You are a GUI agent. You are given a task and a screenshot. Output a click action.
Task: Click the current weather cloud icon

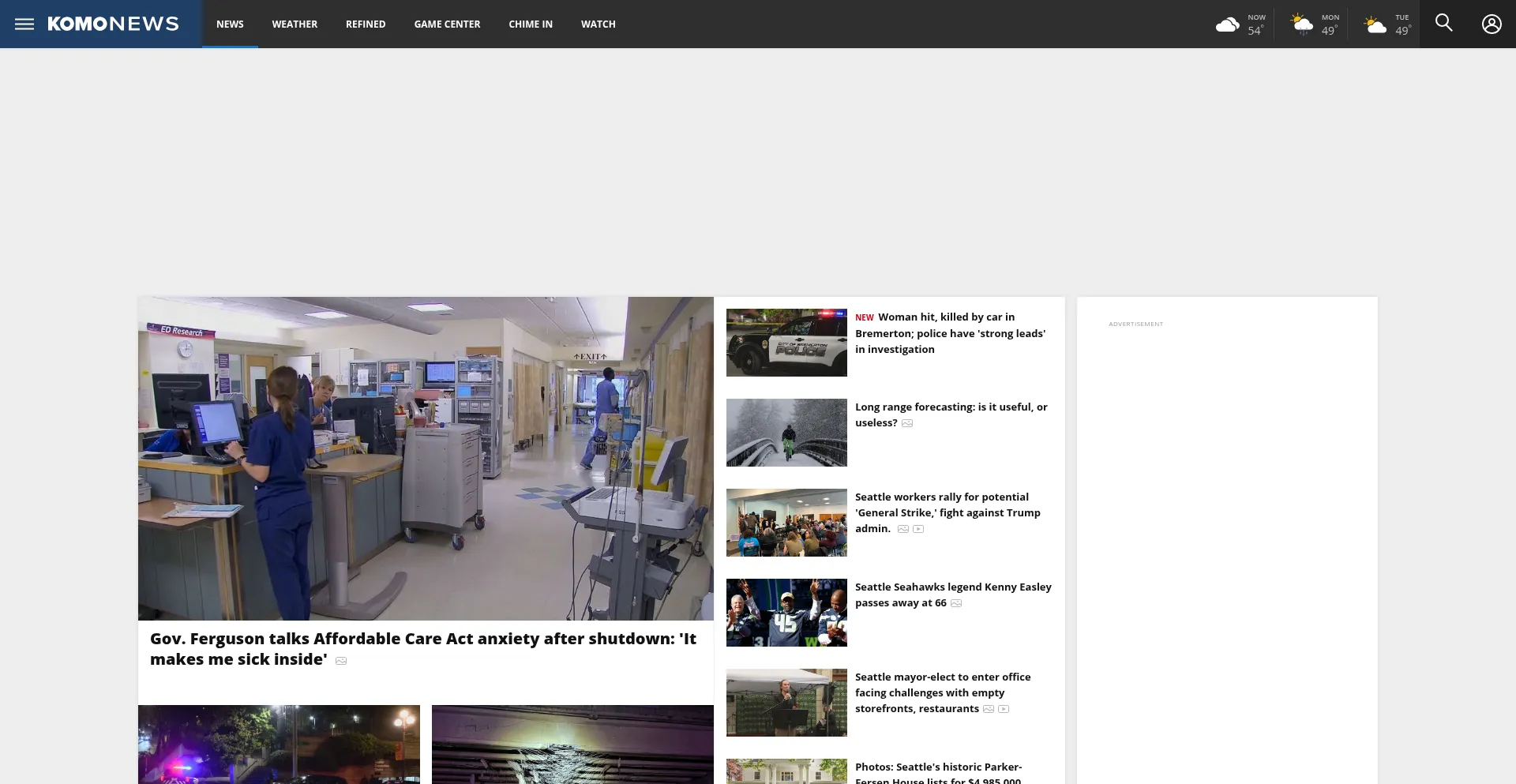point(1227,24)
